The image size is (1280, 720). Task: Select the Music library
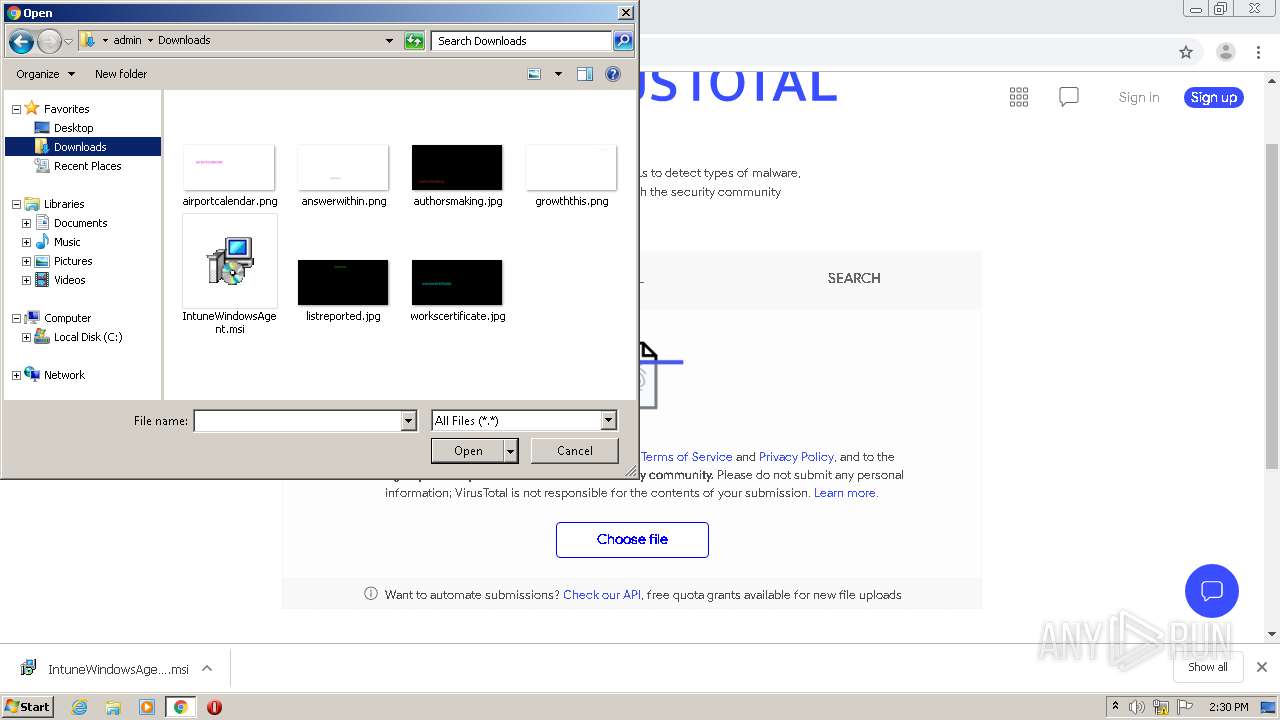[67, 242]
